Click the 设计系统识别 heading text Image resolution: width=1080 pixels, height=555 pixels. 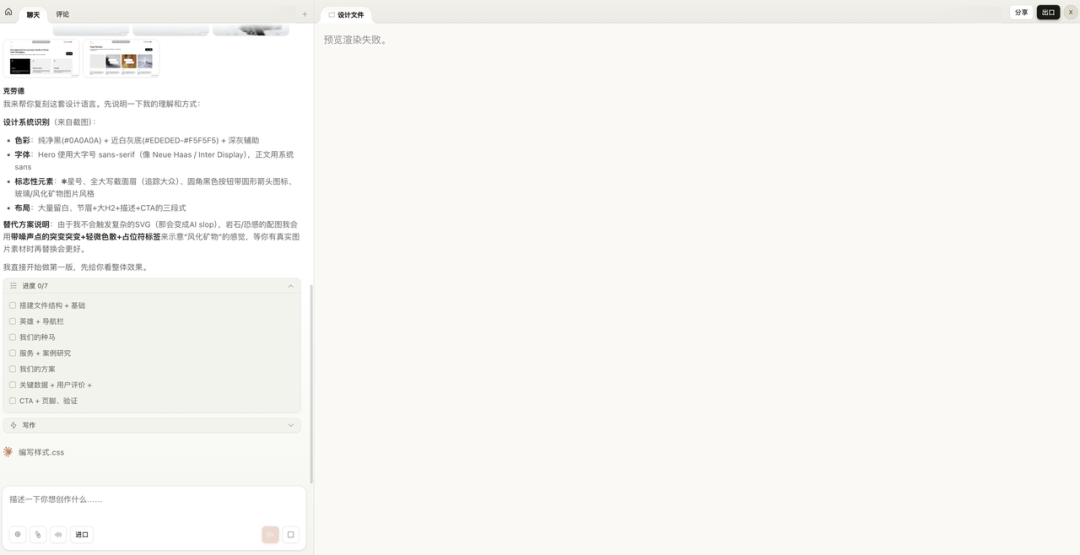tap(26, 122)
